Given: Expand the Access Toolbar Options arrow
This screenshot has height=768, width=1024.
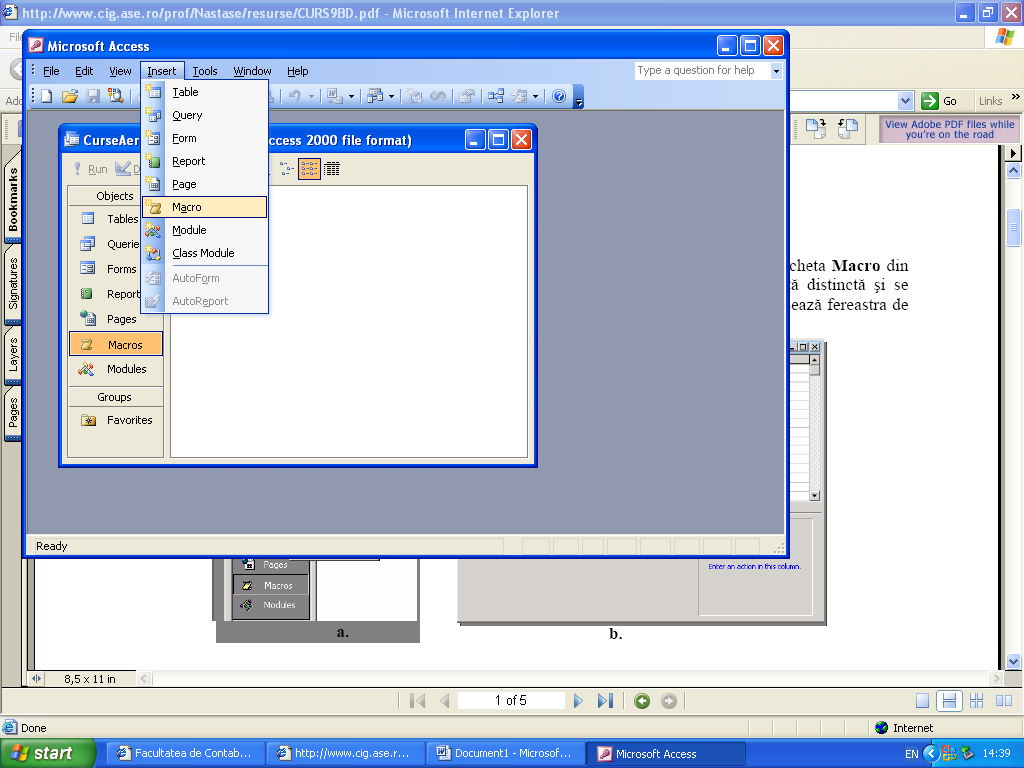Looking at the screenshot, I should pyautogui.click(x=578, y=97).
